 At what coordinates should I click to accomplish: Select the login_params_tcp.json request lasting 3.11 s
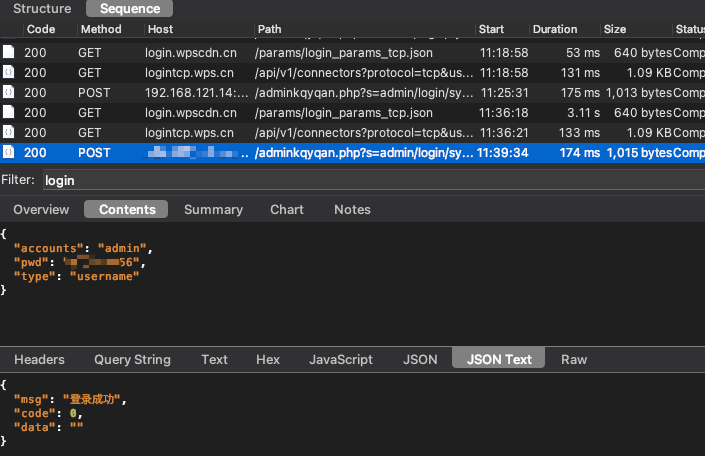[x=352, y=112]
